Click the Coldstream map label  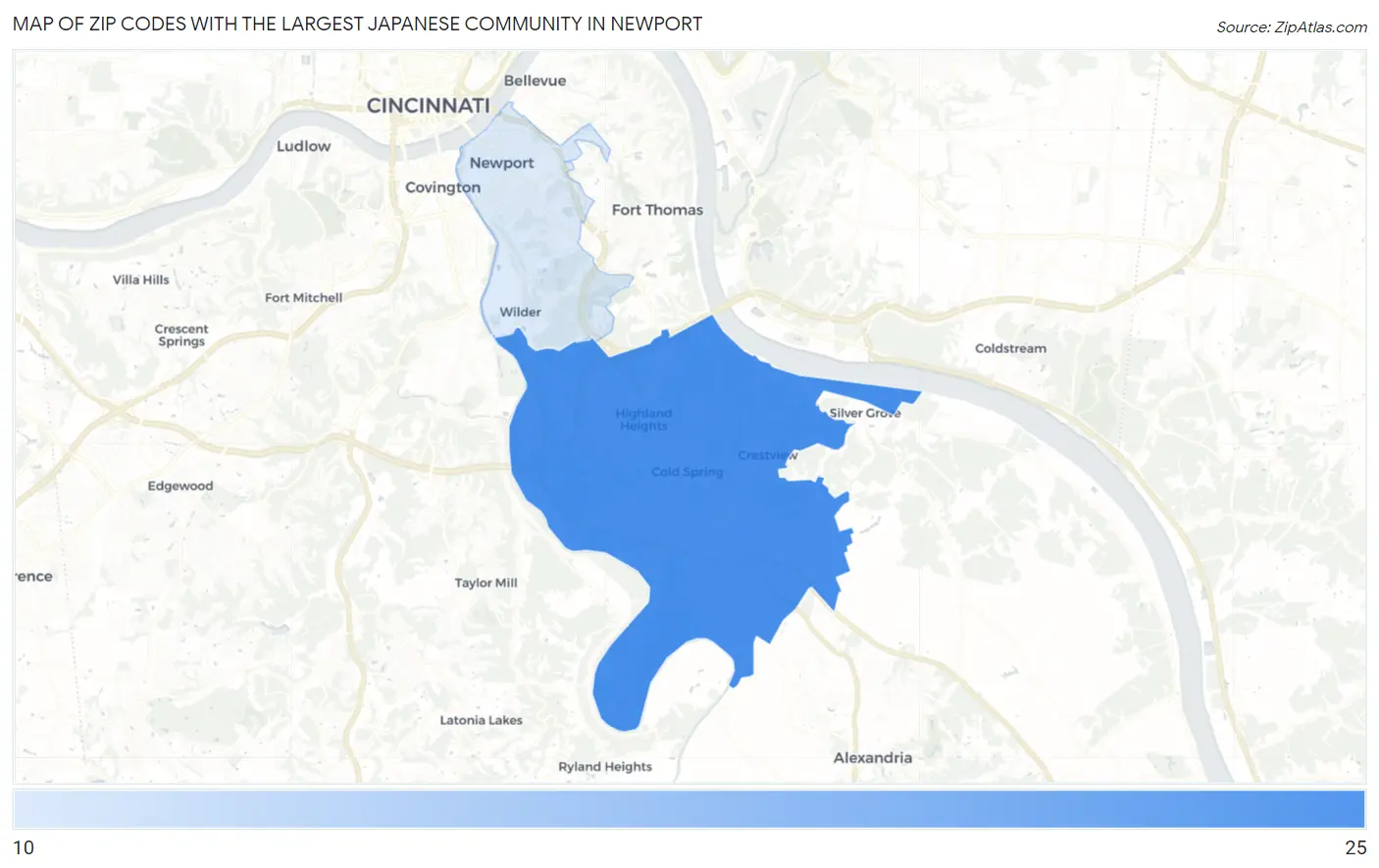click(1010, 348)
